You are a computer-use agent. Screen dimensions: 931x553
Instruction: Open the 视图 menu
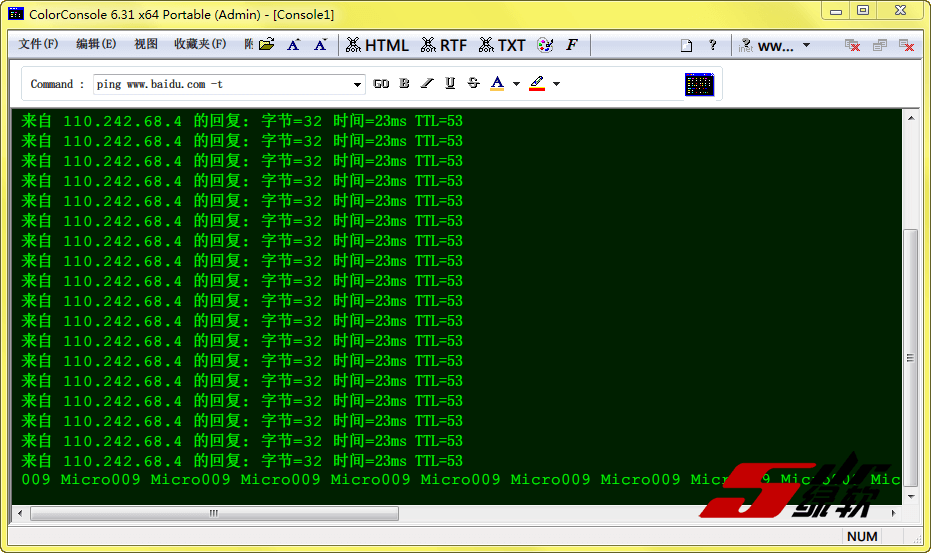146,45
